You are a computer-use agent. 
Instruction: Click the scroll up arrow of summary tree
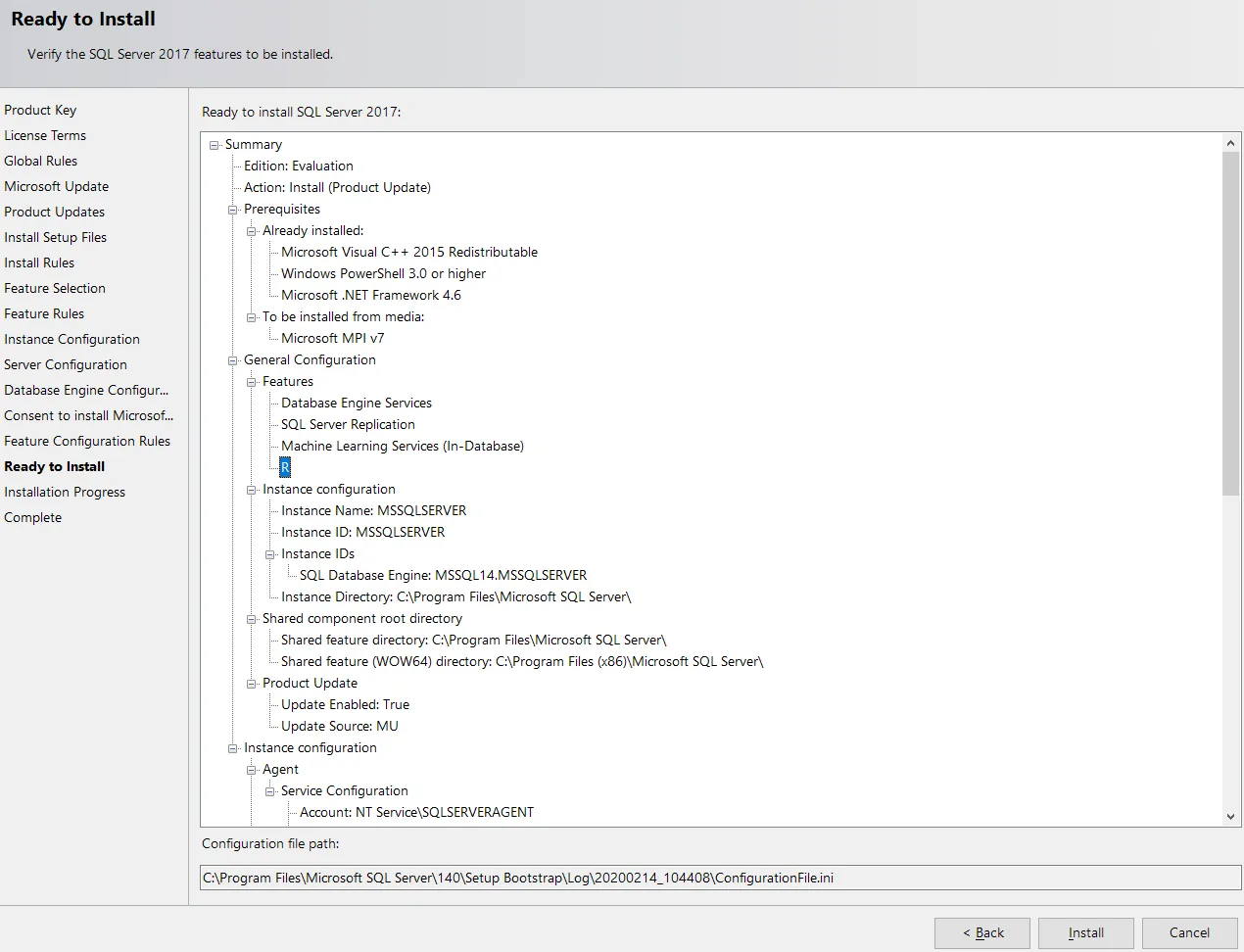point(1230,143)
